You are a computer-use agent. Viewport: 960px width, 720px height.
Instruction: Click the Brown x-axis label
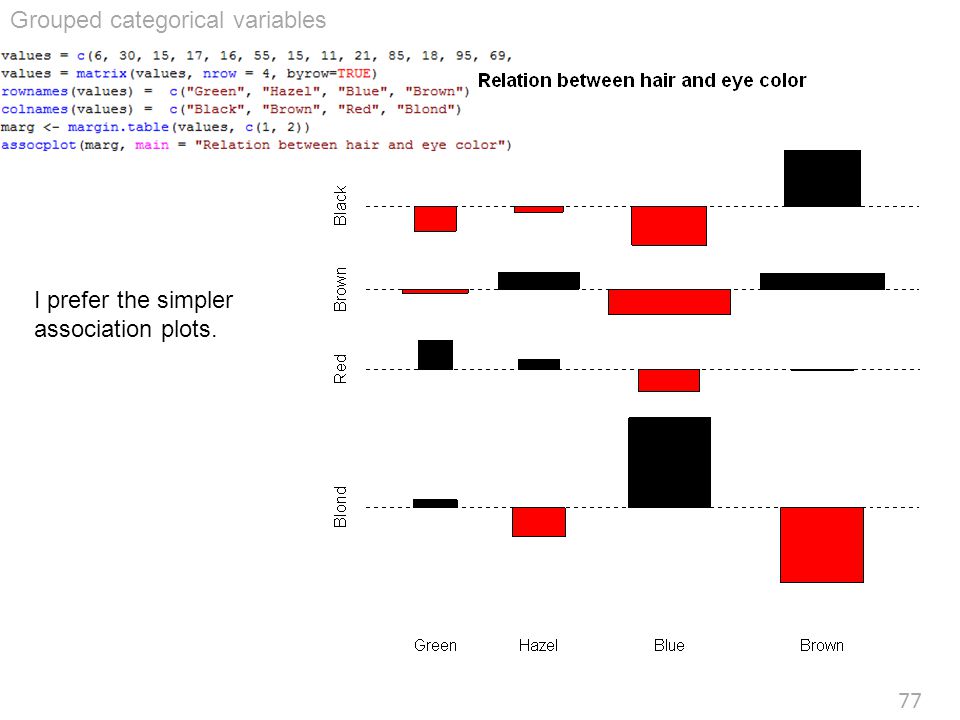[822, 645]
